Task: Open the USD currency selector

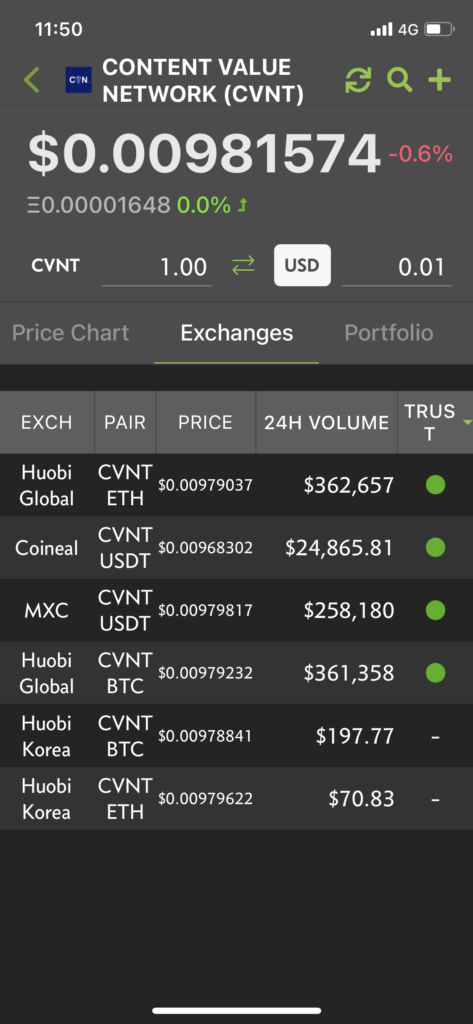Action: pyautogui.click(x=302, y=265)
